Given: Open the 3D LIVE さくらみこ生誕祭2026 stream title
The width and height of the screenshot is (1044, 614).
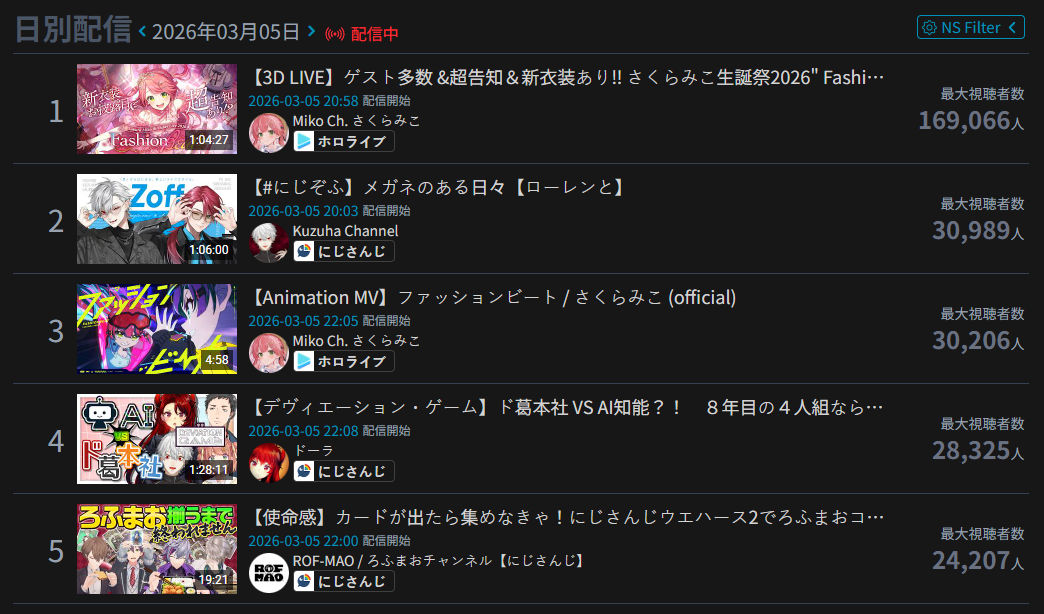Looking at the screenshot, I should (x=567, y=78).
